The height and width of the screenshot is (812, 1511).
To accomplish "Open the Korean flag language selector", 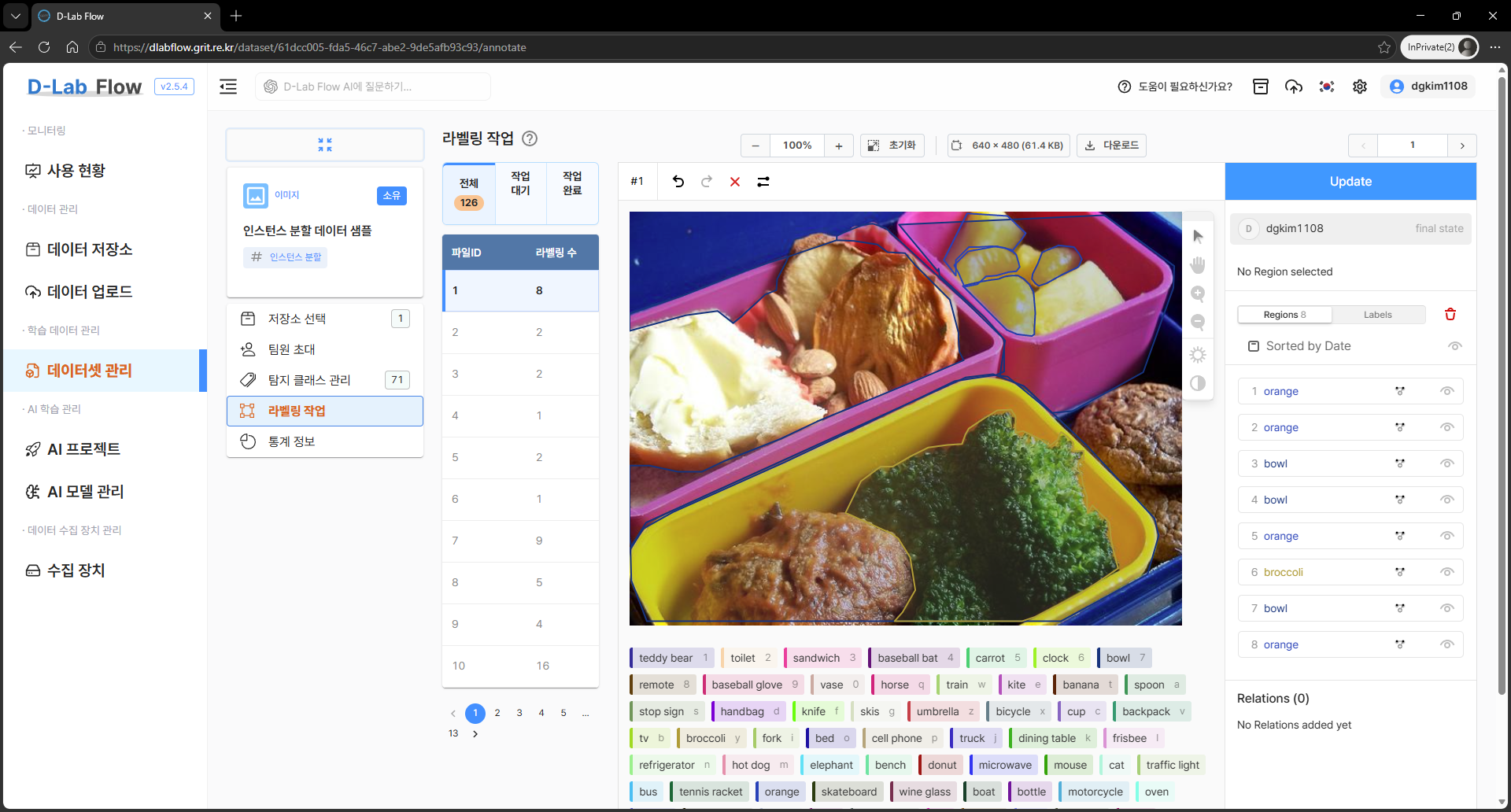I will point(1327,87).
